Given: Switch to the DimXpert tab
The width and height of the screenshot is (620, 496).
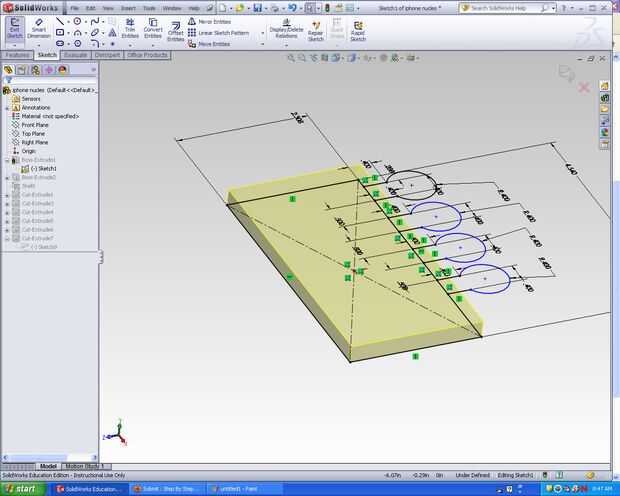Looking at the screenshot, I should point(107,55).
